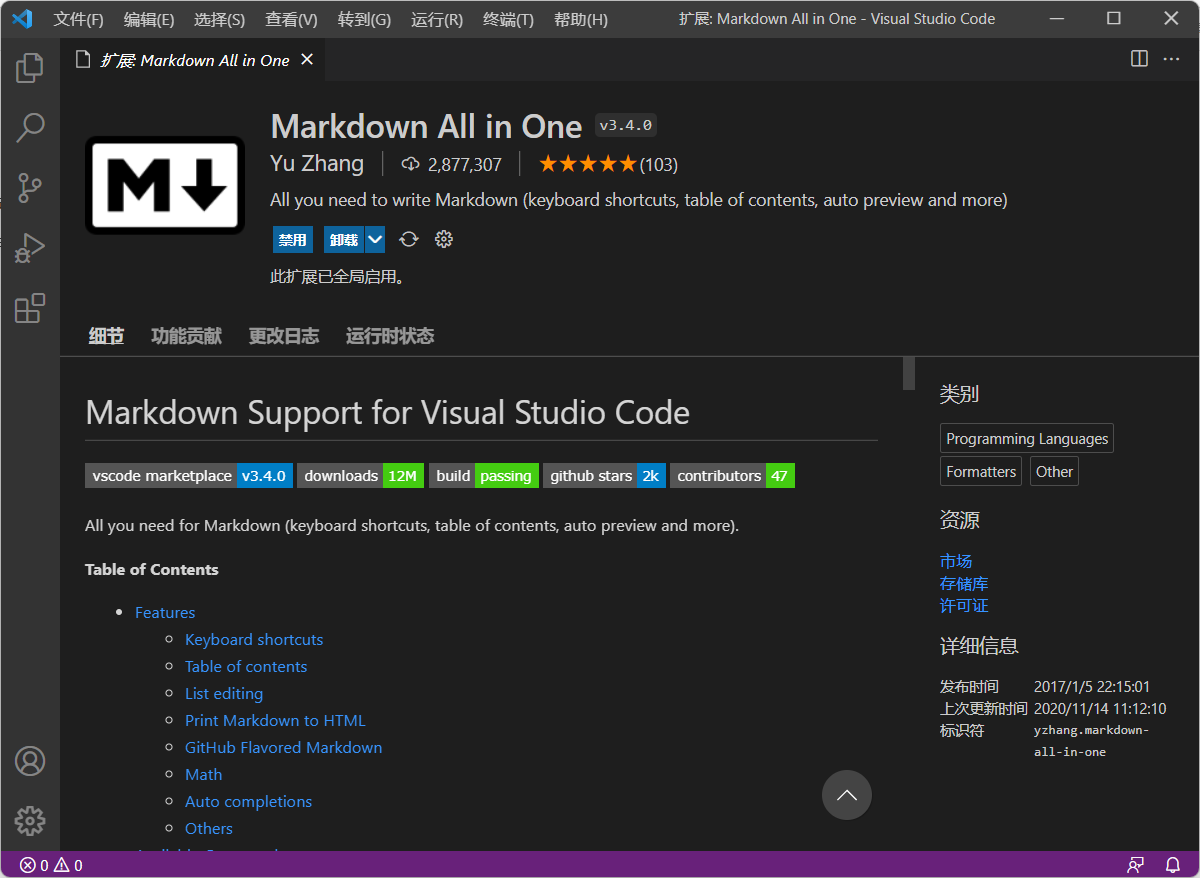
Task: Click the split editor icon
Action: click(x=1138, y=59)
